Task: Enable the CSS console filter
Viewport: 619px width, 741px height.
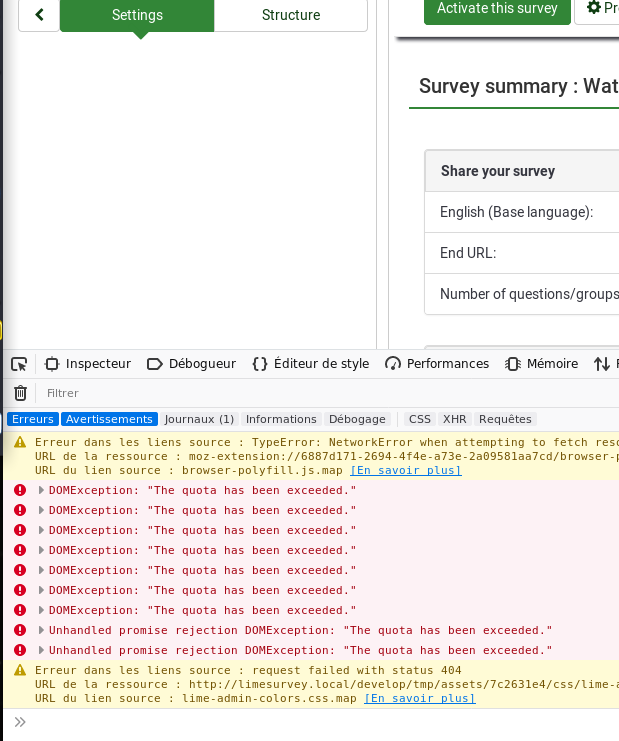Action: (420, 419)
